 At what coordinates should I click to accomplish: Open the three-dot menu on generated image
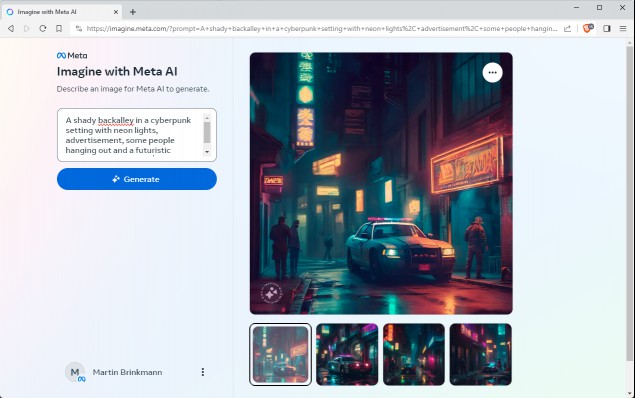click(492, 72)
